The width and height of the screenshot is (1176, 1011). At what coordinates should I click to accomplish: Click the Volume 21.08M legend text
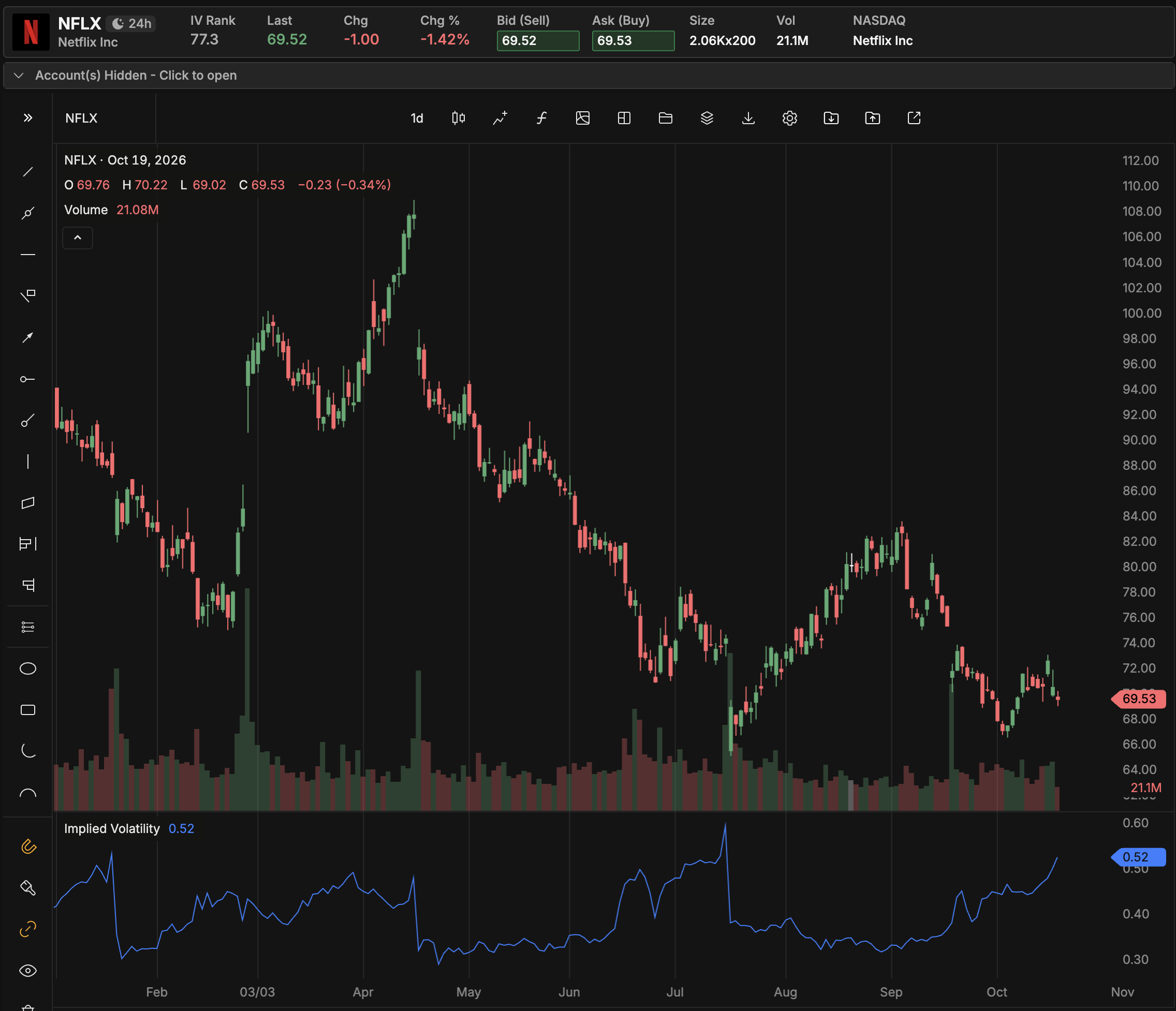point(111,210)
